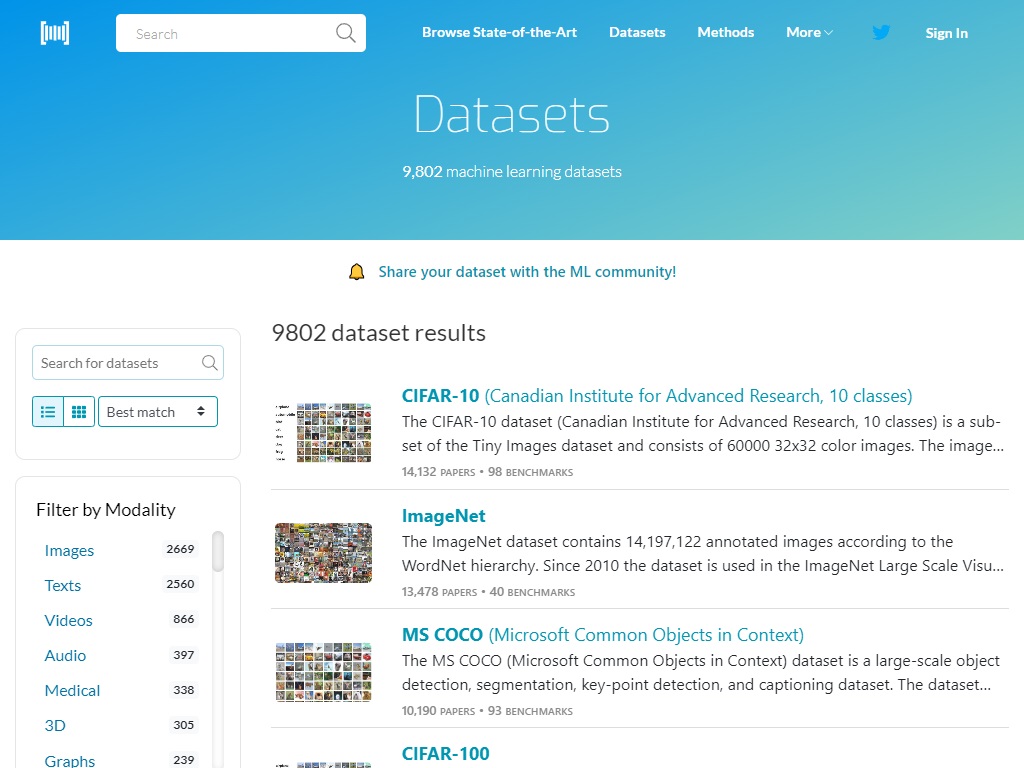1024x768 pixels.
Task: Filter by Images modality
Action: [69, 551]
